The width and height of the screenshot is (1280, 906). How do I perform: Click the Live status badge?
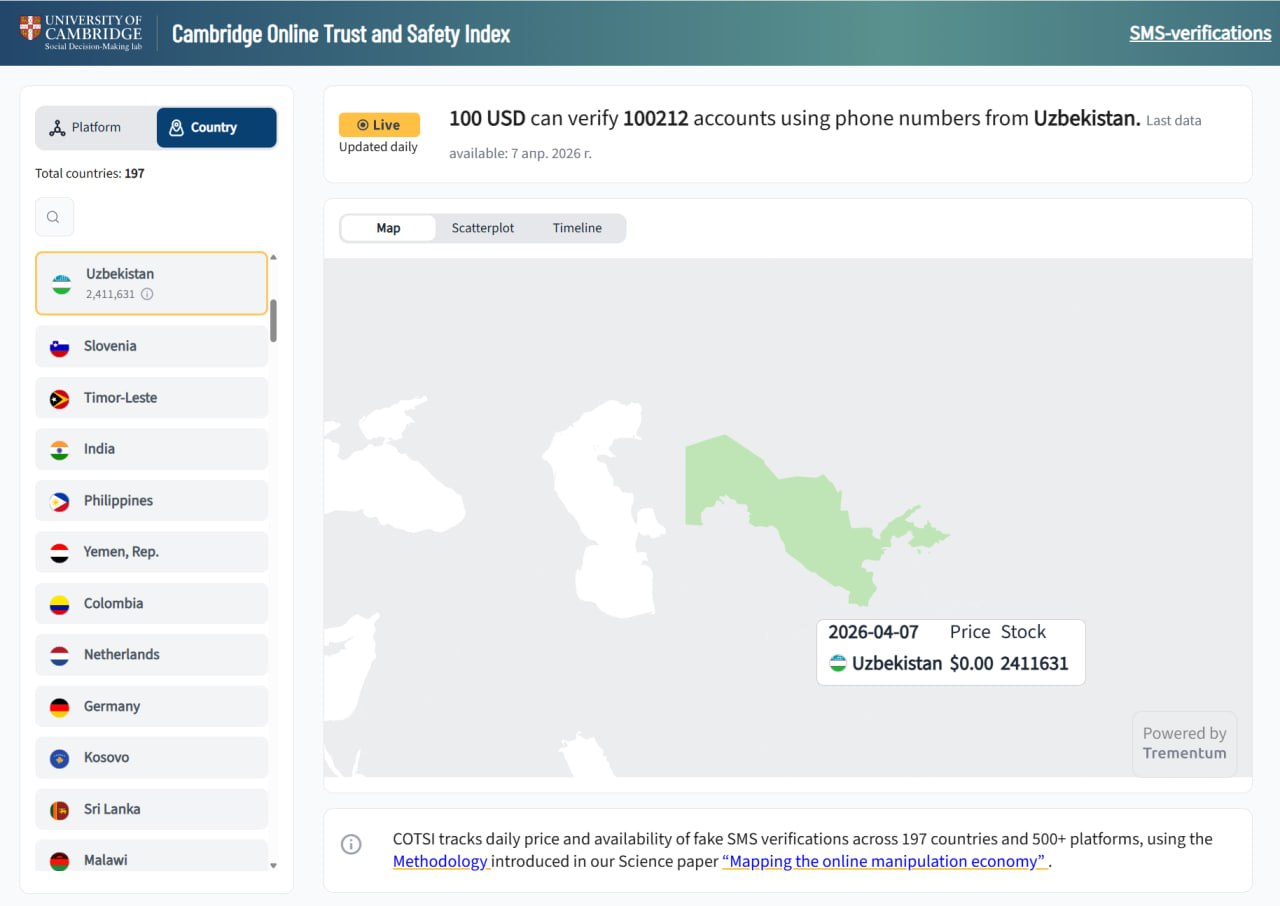[x=379, y=125]
